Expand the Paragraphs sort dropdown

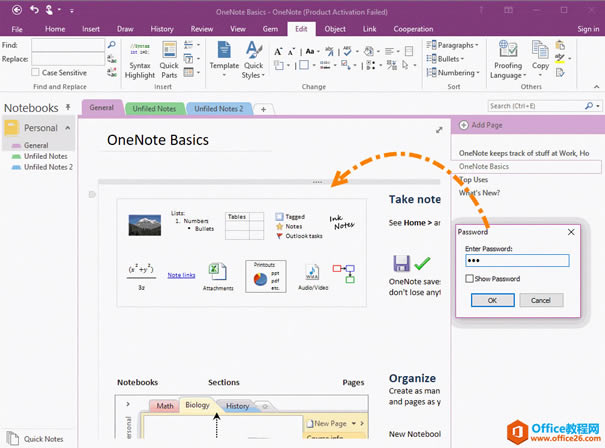(x=457, y=45)
